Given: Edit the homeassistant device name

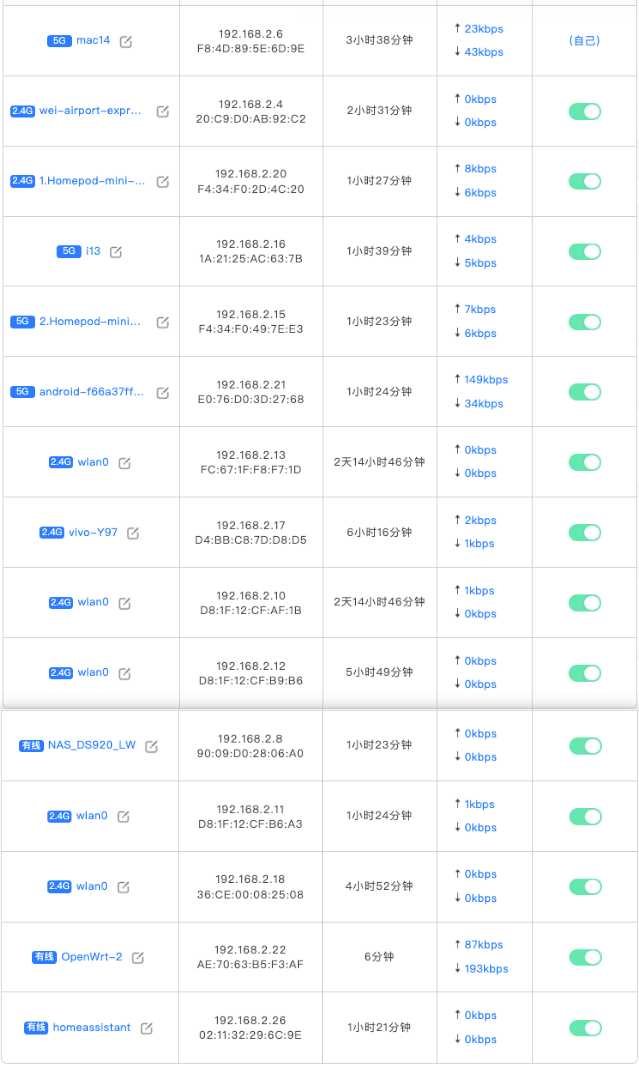Looking at the screenshot, I should 147,1028.
